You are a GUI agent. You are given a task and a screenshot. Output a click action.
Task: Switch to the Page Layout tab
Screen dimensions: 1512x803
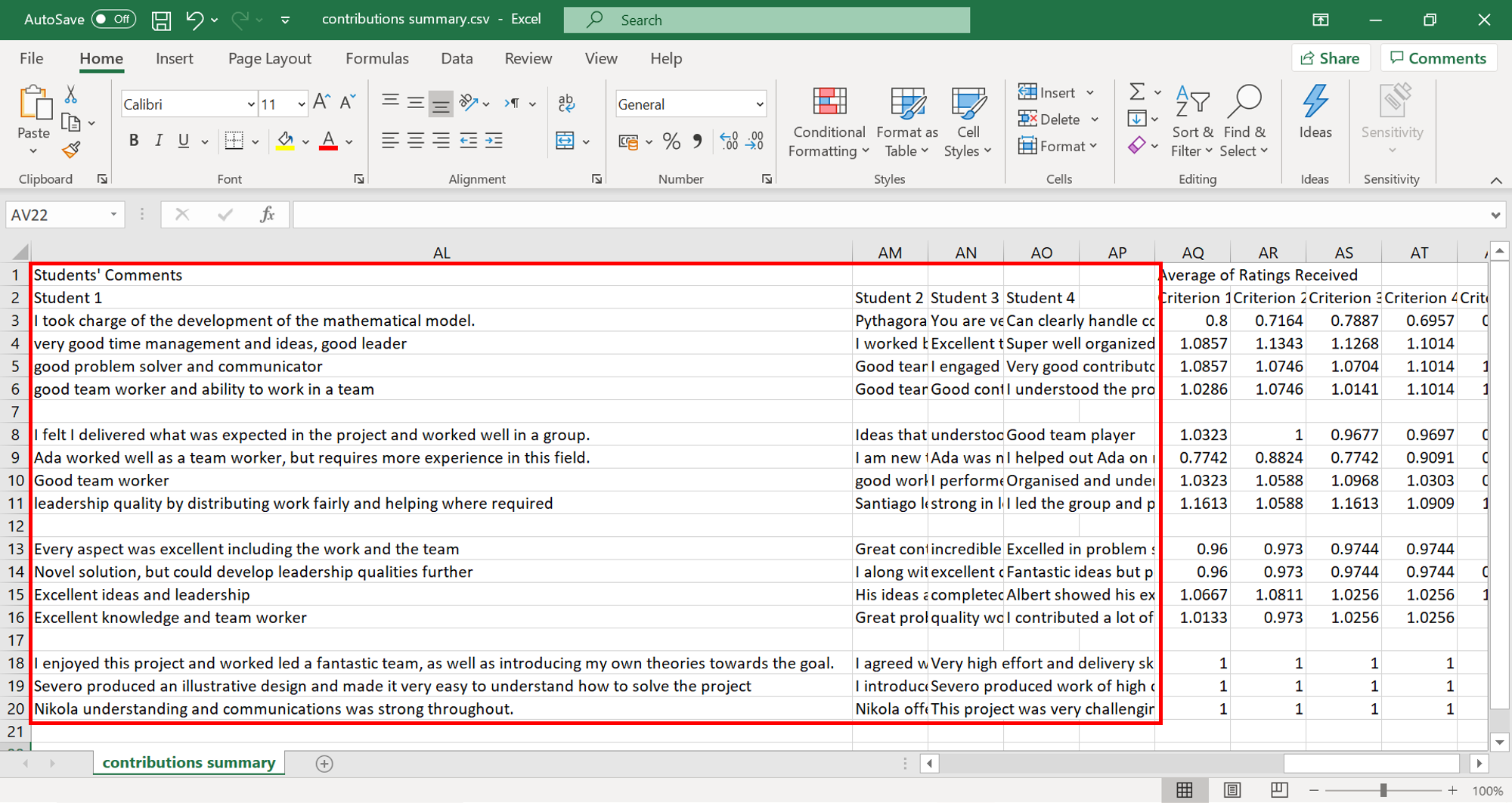click(270, 58)
